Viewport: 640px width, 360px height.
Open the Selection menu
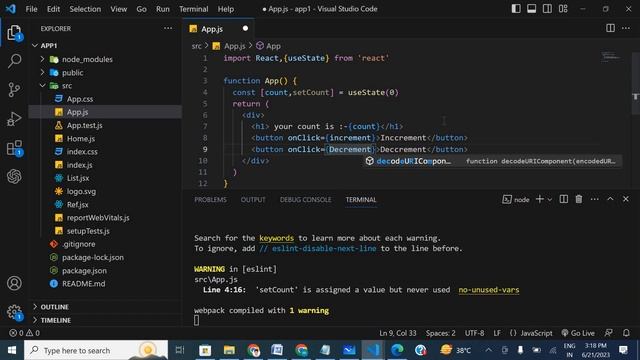tap(85, 9)
